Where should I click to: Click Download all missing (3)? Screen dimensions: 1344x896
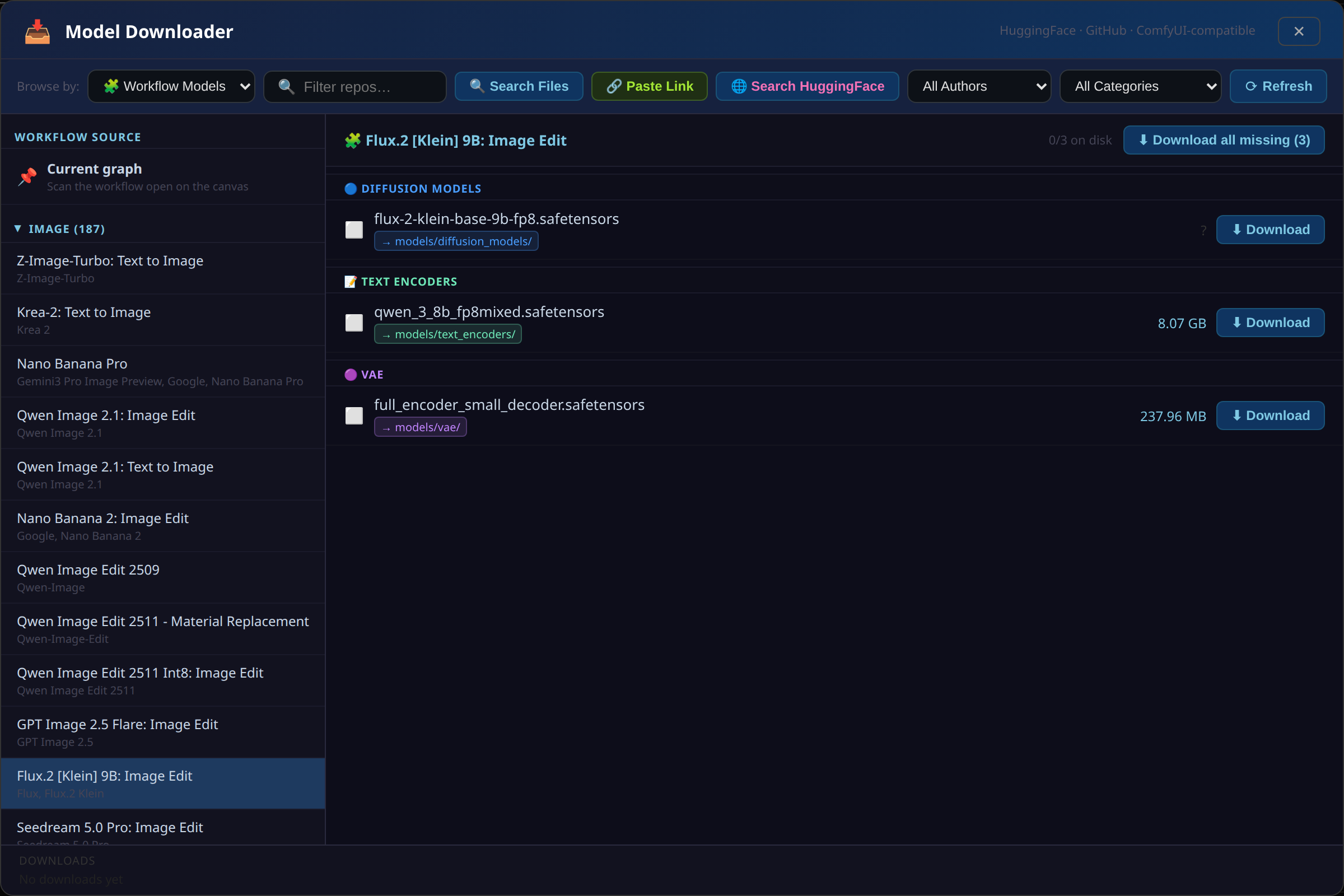[1224, 140]
